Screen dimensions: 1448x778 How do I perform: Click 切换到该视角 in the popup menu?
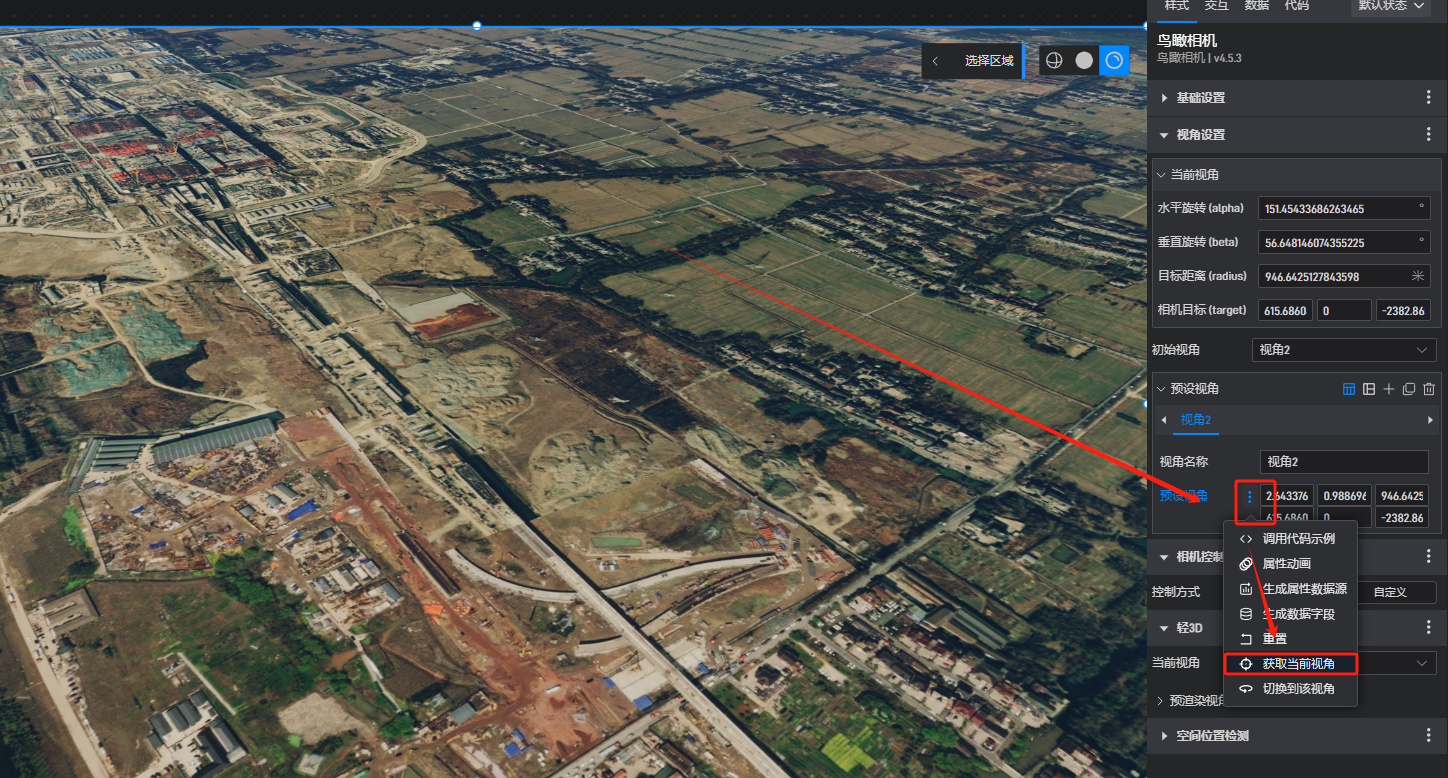click(x=1297, y=689)
